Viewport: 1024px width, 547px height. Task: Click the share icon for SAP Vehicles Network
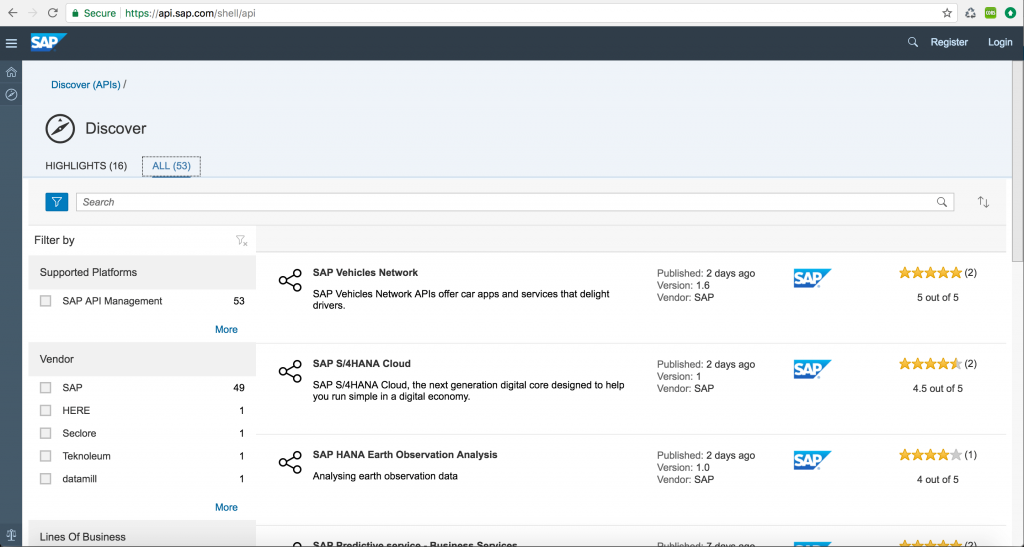pyautogui.click(x=290, y=280)
